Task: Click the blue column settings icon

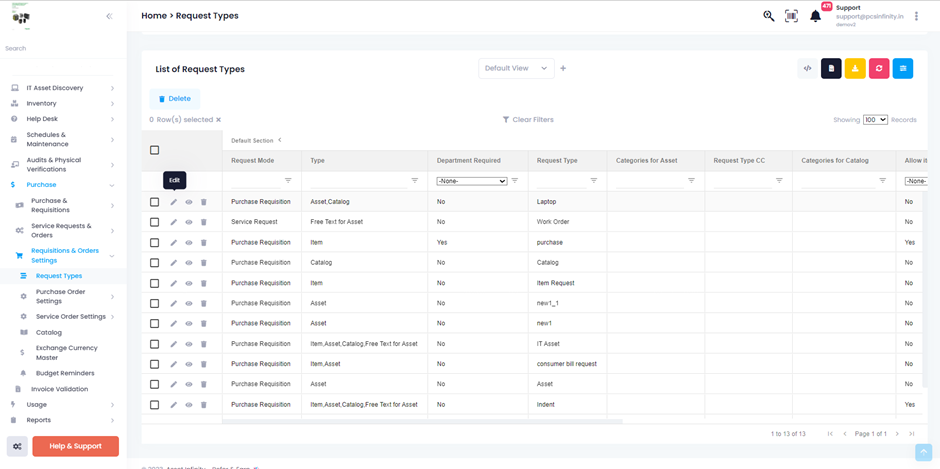Action: (903, 68)
